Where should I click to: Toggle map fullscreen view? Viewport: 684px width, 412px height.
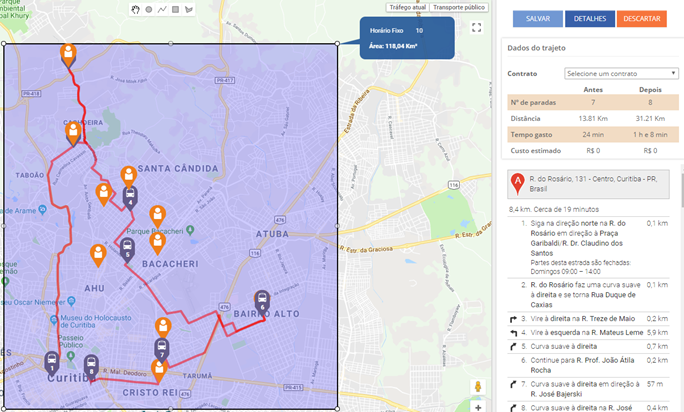click(477, 27)
